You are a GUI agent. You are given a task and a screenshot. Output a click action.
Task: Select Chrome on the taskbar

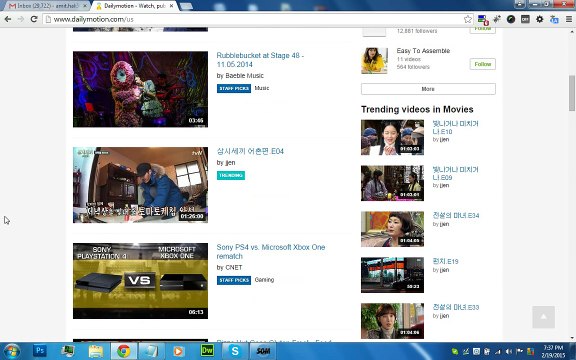pos(124,351)
